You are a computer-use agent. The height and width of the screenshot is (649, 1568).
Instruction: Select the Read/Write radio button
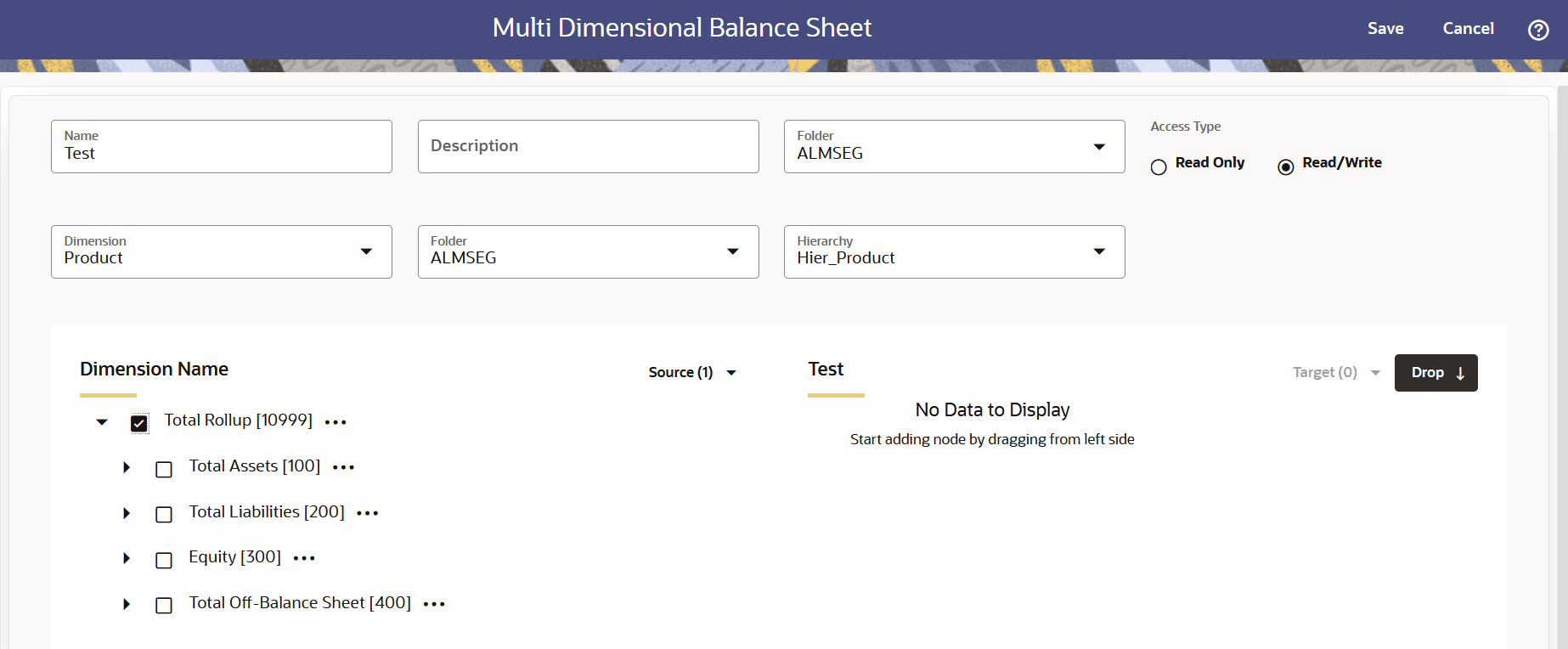1286,167
